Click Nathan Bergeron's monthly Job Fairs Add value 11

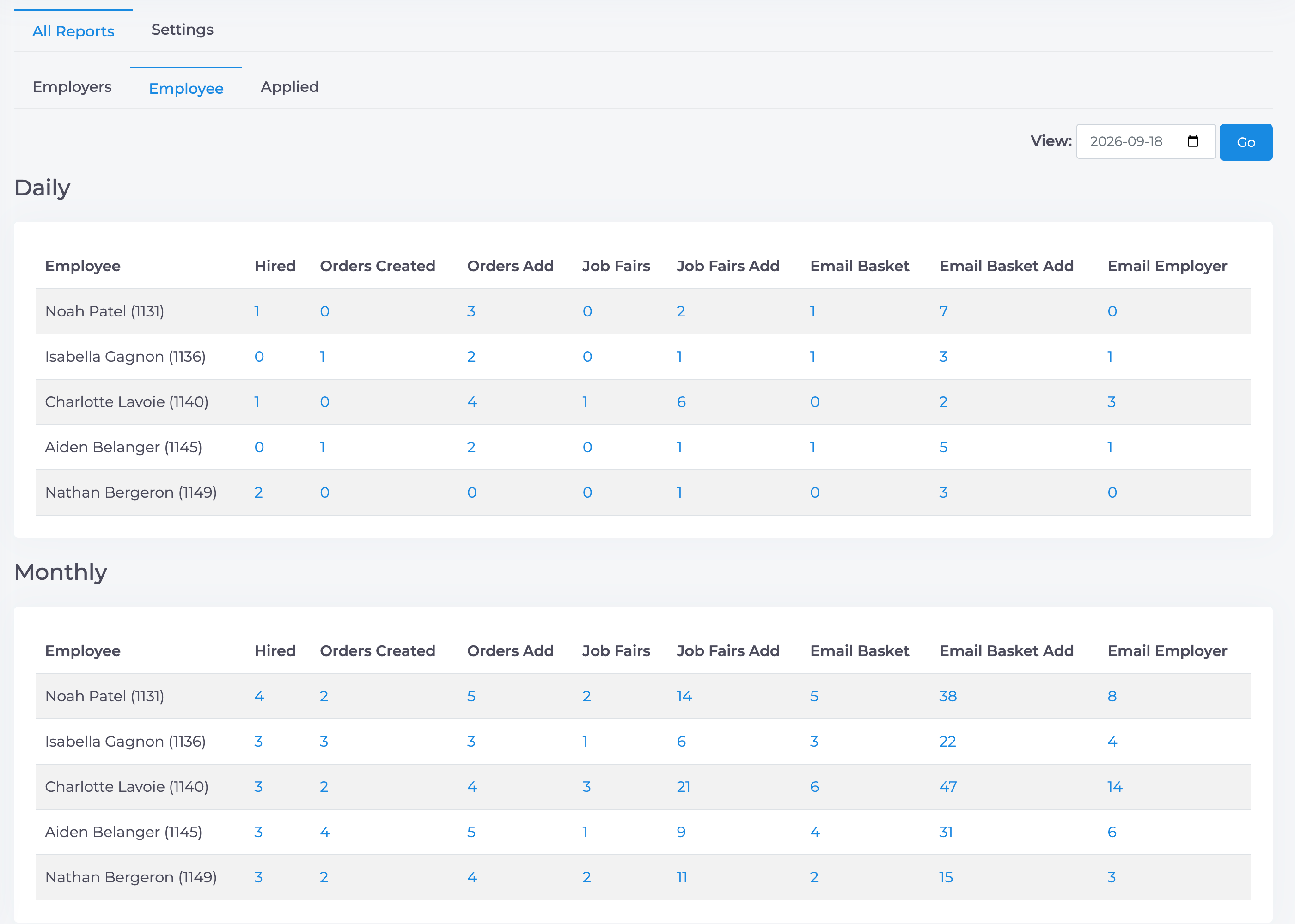tap(682, 877)
